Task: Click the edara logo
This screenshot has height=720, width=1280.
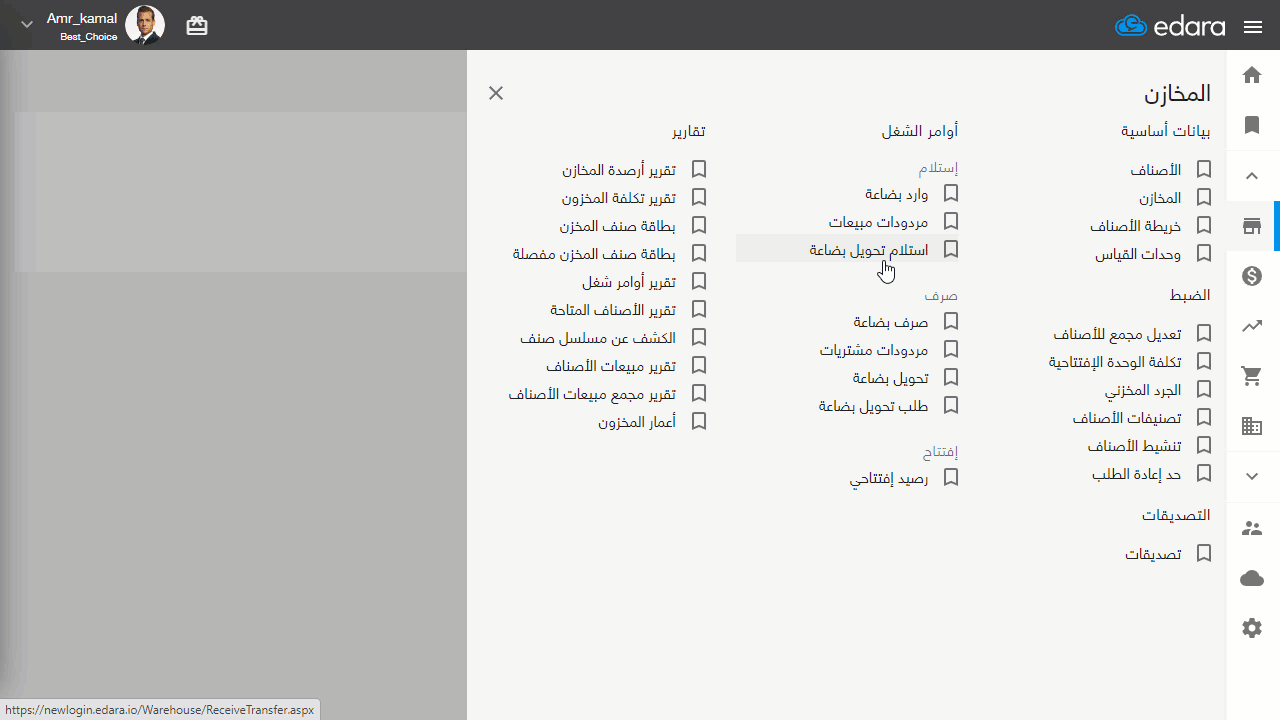Action: pyautogui.click(x=1170, y=26)
